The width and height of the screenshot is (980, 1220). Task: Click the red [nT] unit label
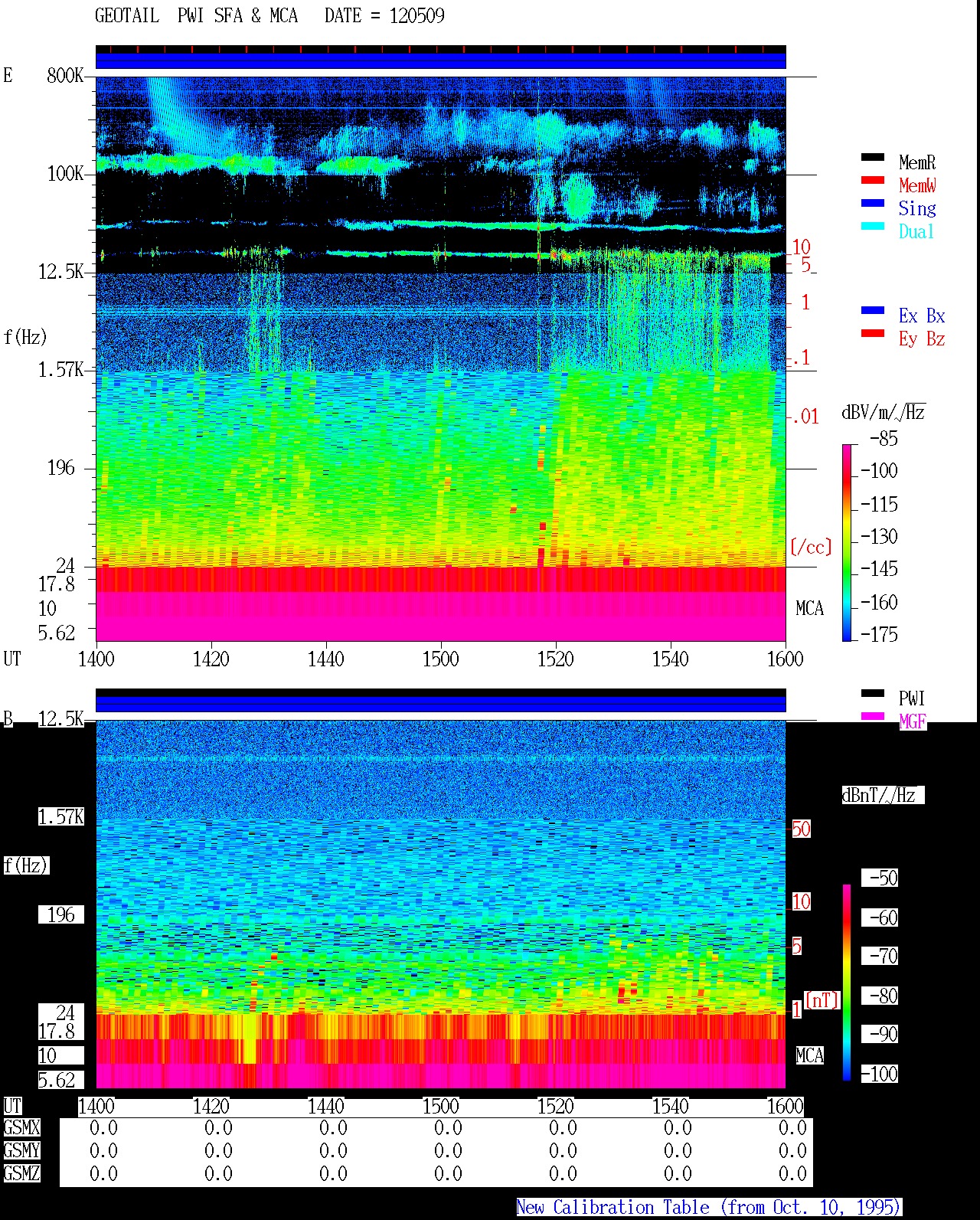coord(822,1000)
